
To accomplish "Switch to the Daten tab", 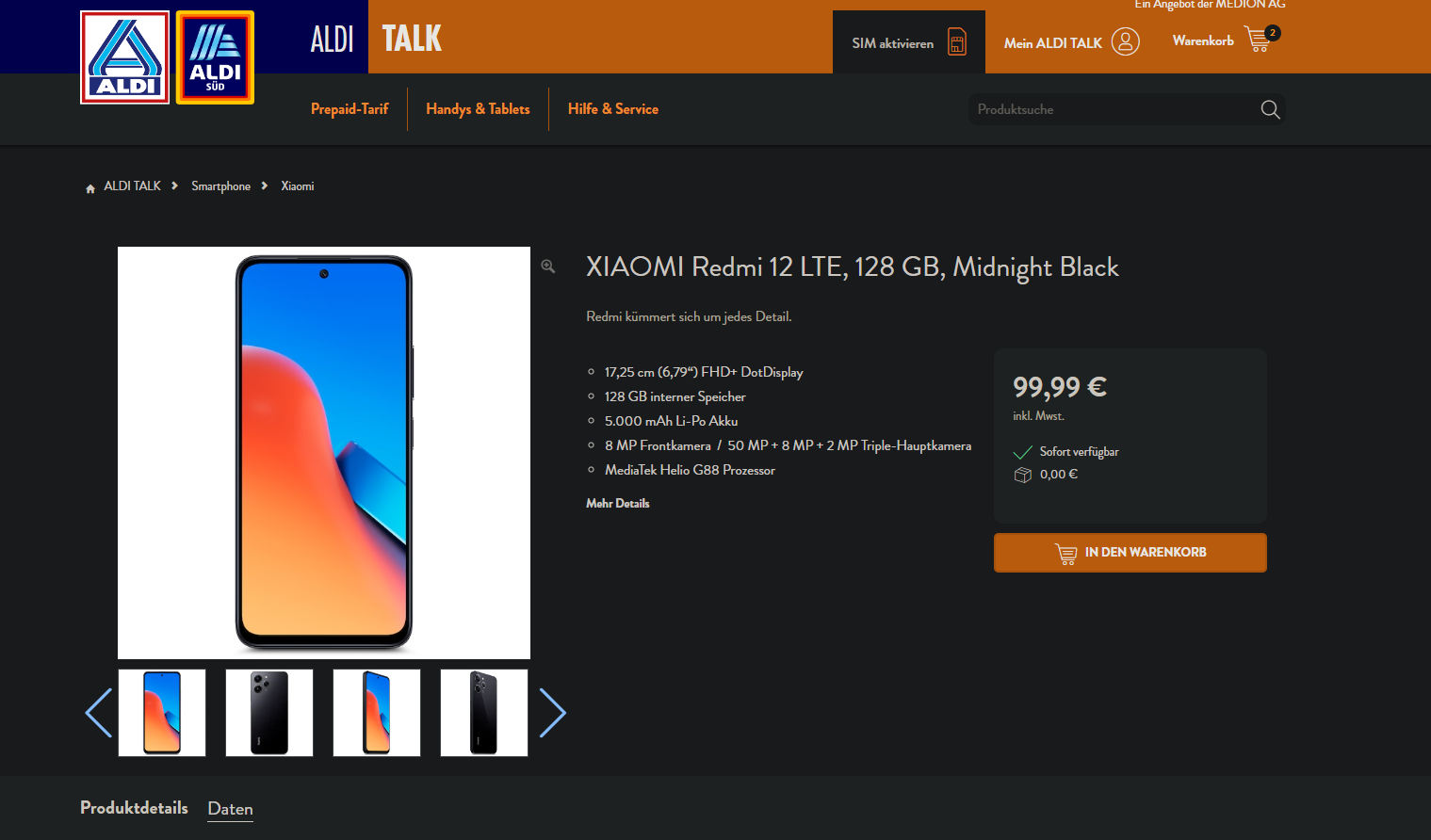I will click(x=231, y=809).
